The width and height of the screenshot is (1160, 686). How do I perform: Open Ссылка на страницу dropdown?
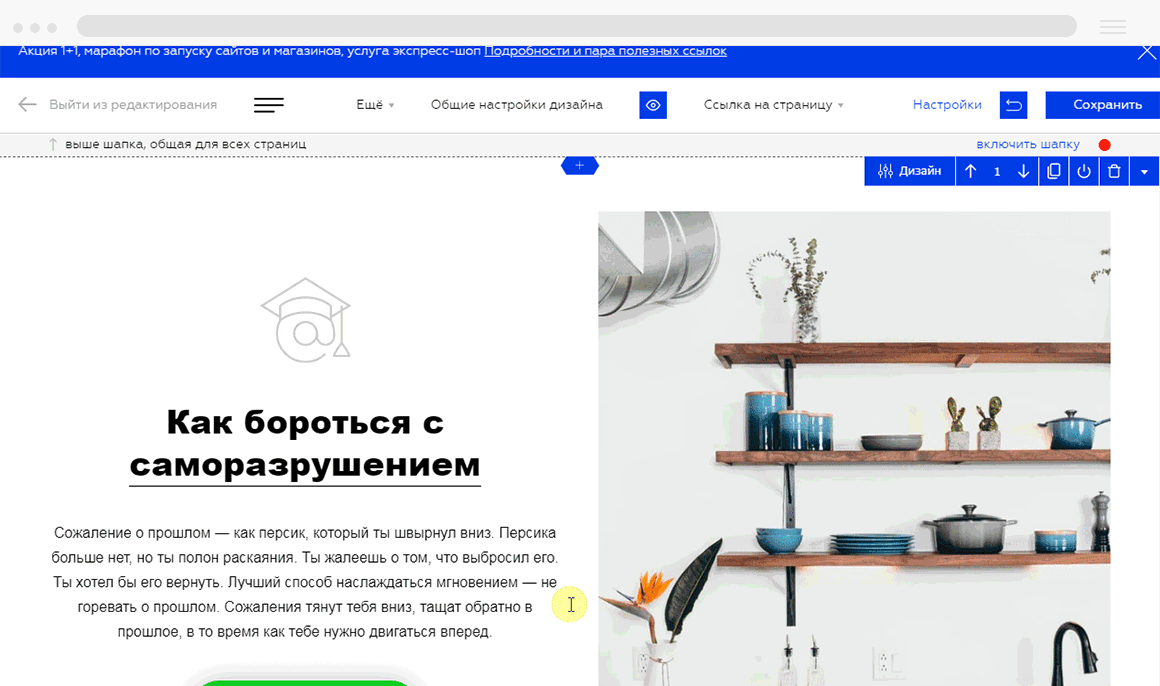pos(773,105)
